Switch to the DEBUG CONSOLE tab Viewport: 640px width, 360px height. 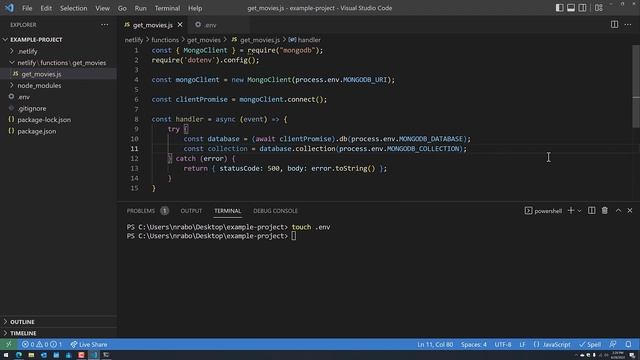pos(276,211)
